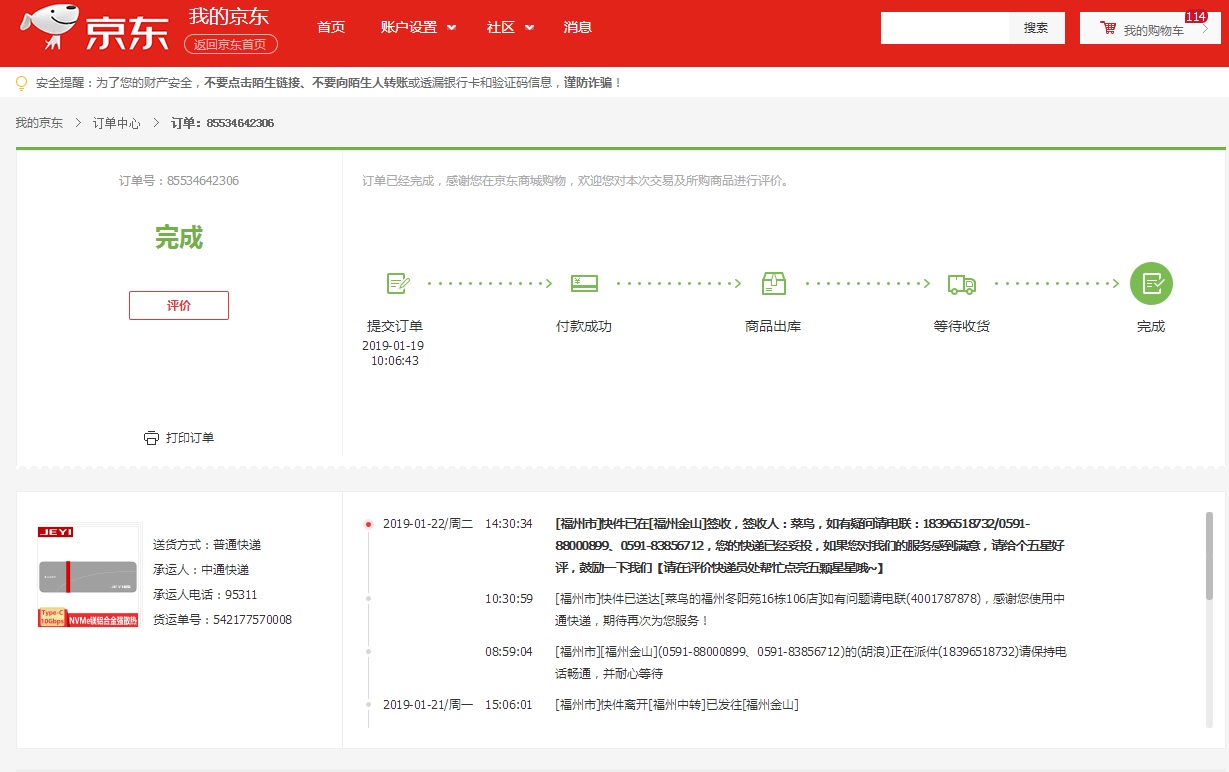Click the 14:30:34 tracking time
The image size is (1229, 772).
click(x=509, y=523)
